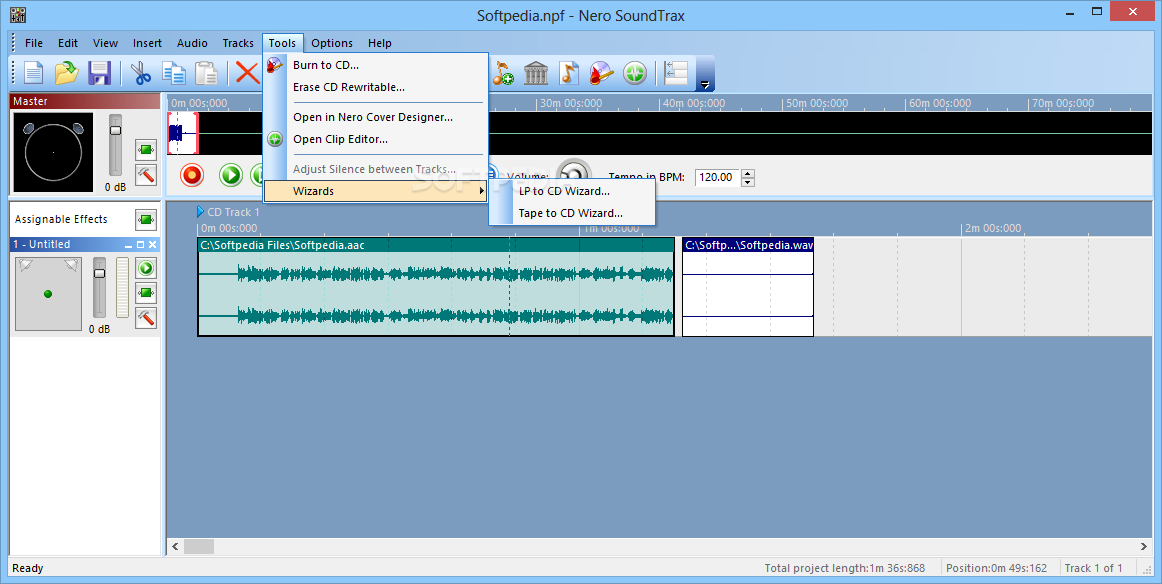Increase tempo with the BPM up arrow
1162x584 pixels.
click(x=748, y=173)
